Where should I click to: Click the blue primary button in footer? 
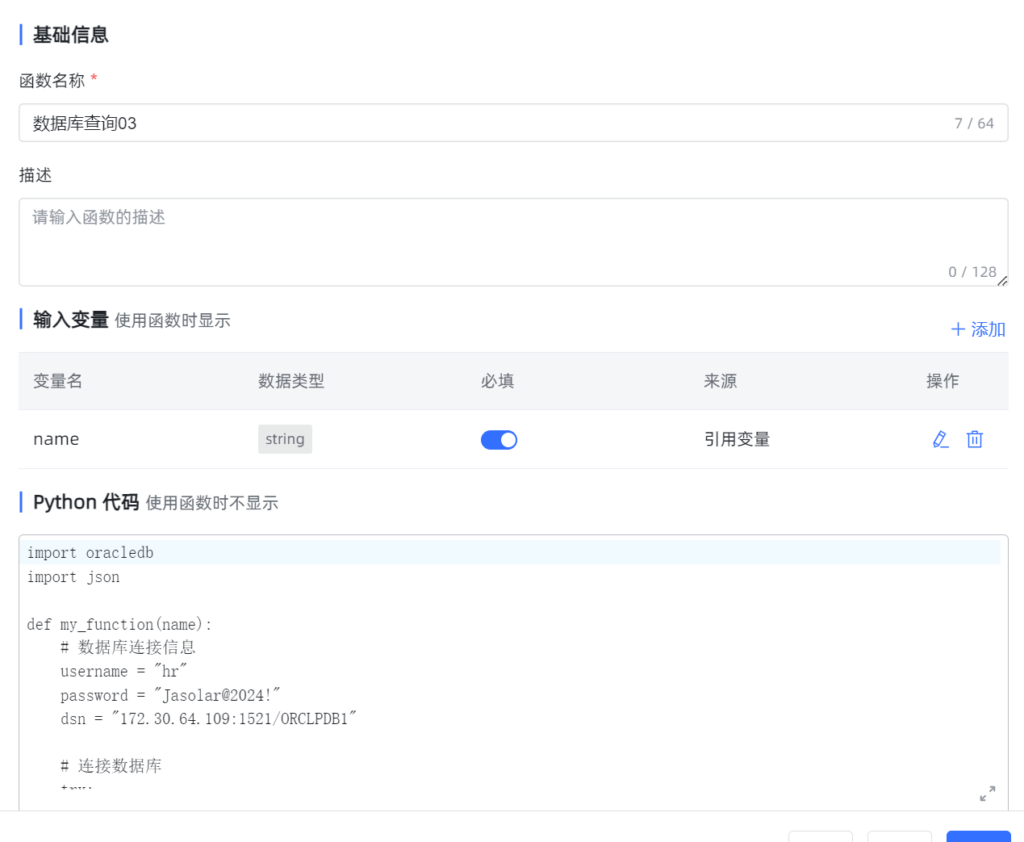[x=978, y=836]
